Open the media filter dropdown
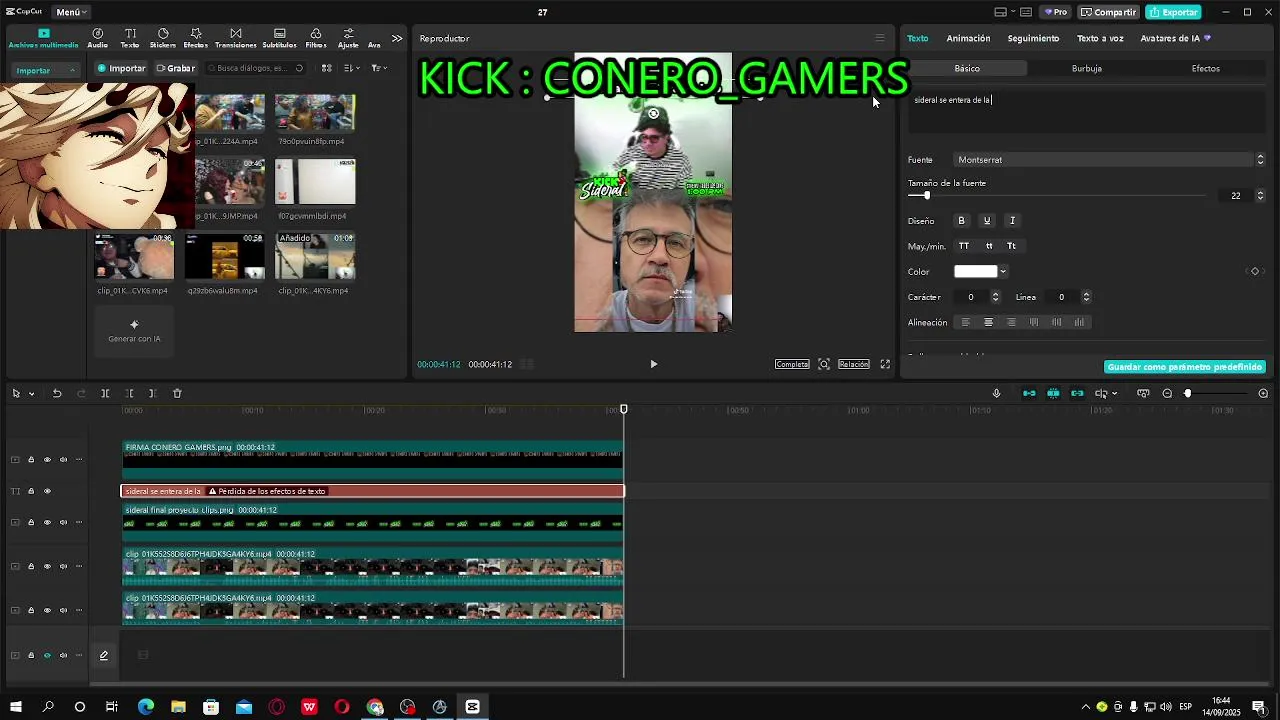The image size is (1280, 720). [x=379, y=68]
